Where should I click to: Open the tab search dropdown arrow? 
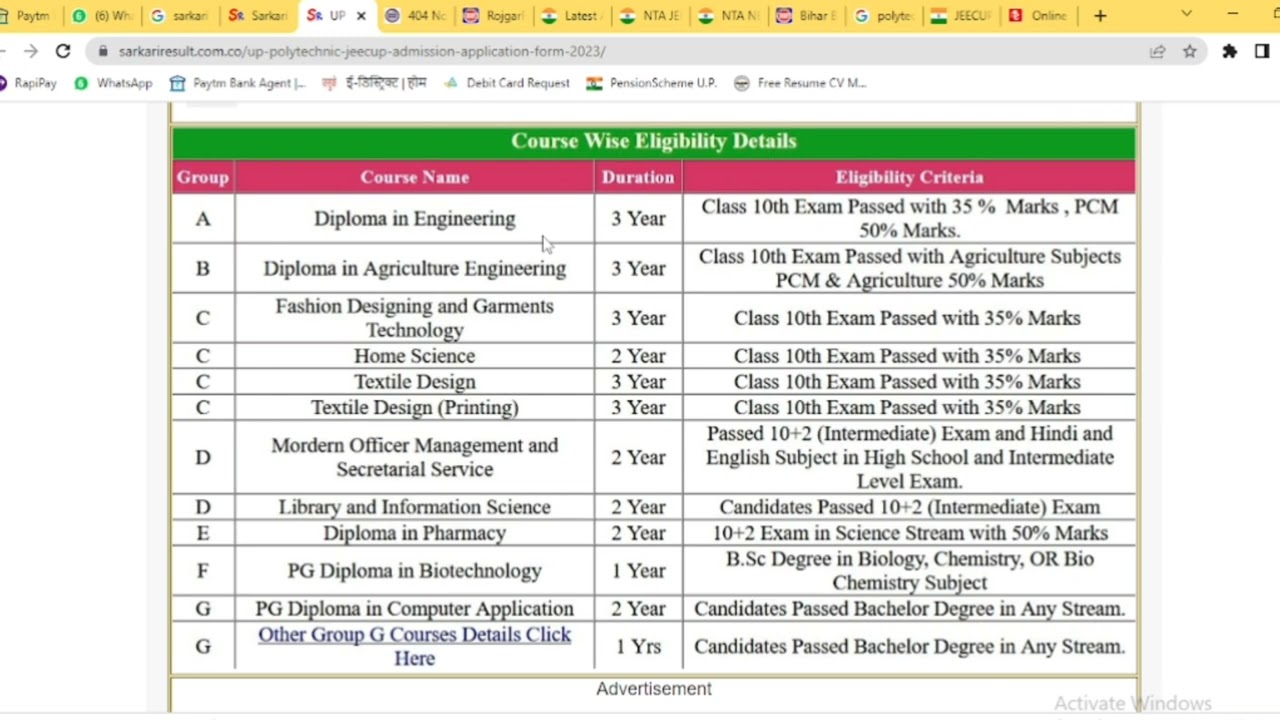(x=1186, y=14)
